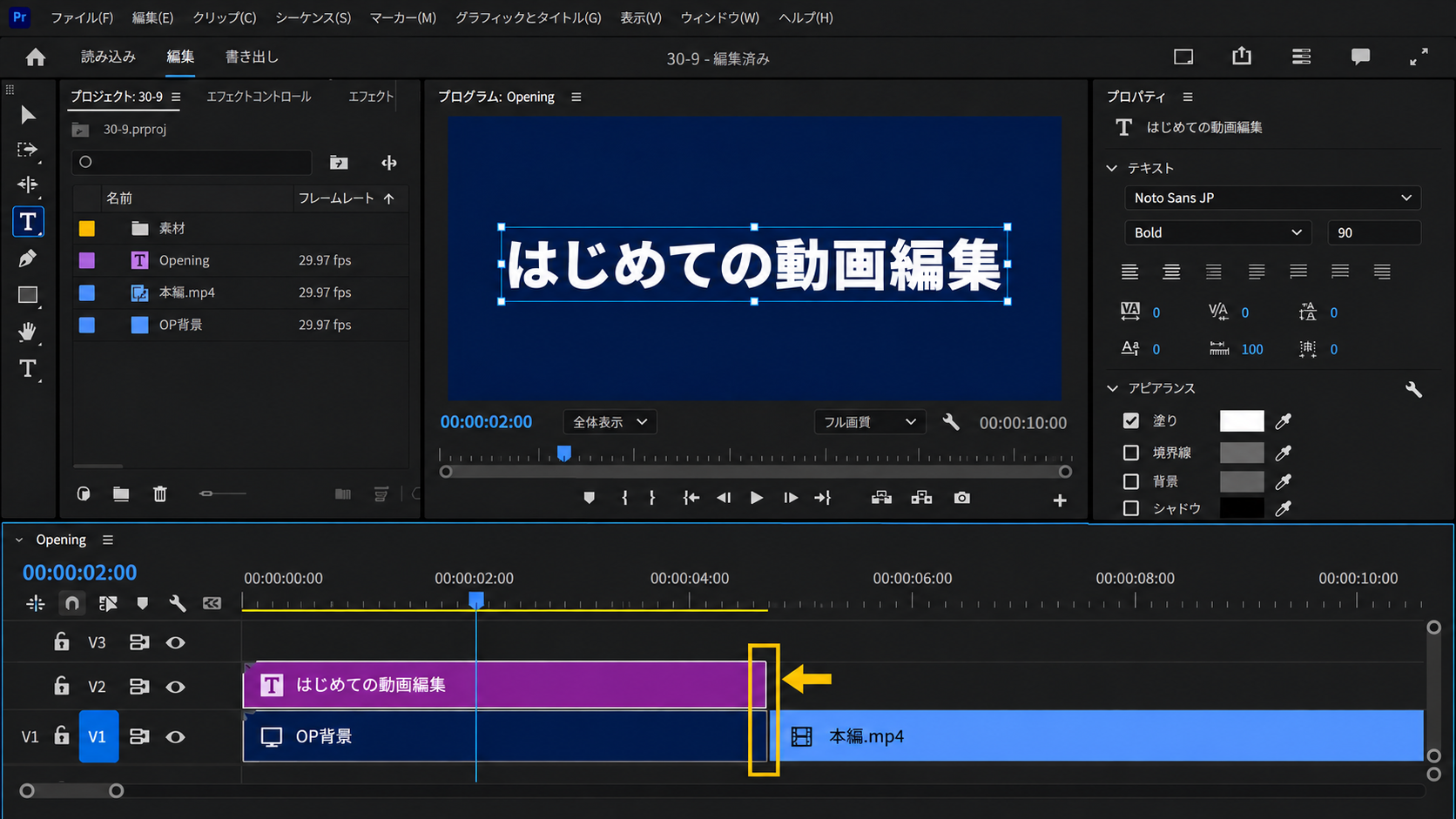Click the trash icon in Project panel
Image resolution: width=1456 pixels, height=819 pixels.
160,494
